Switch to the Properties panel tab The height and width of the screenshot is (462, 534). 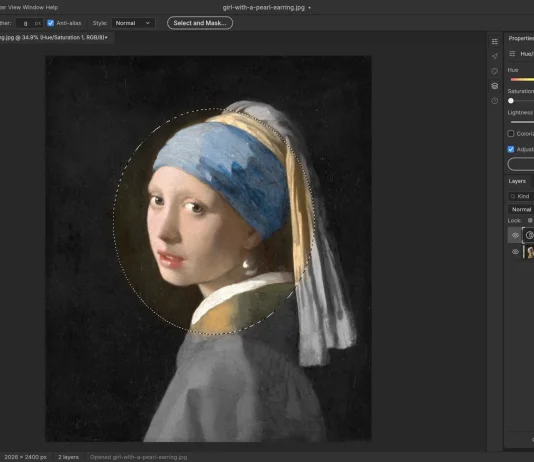(x=521, y=38)
